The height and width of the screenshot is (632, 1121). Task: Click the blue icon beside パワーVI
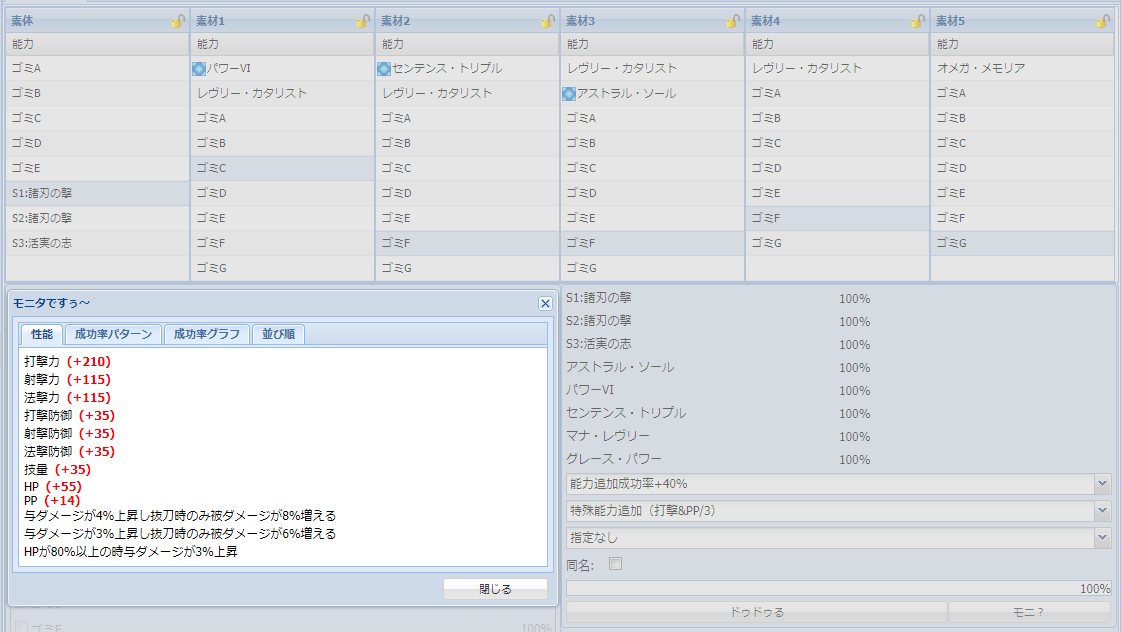[199, 69]
